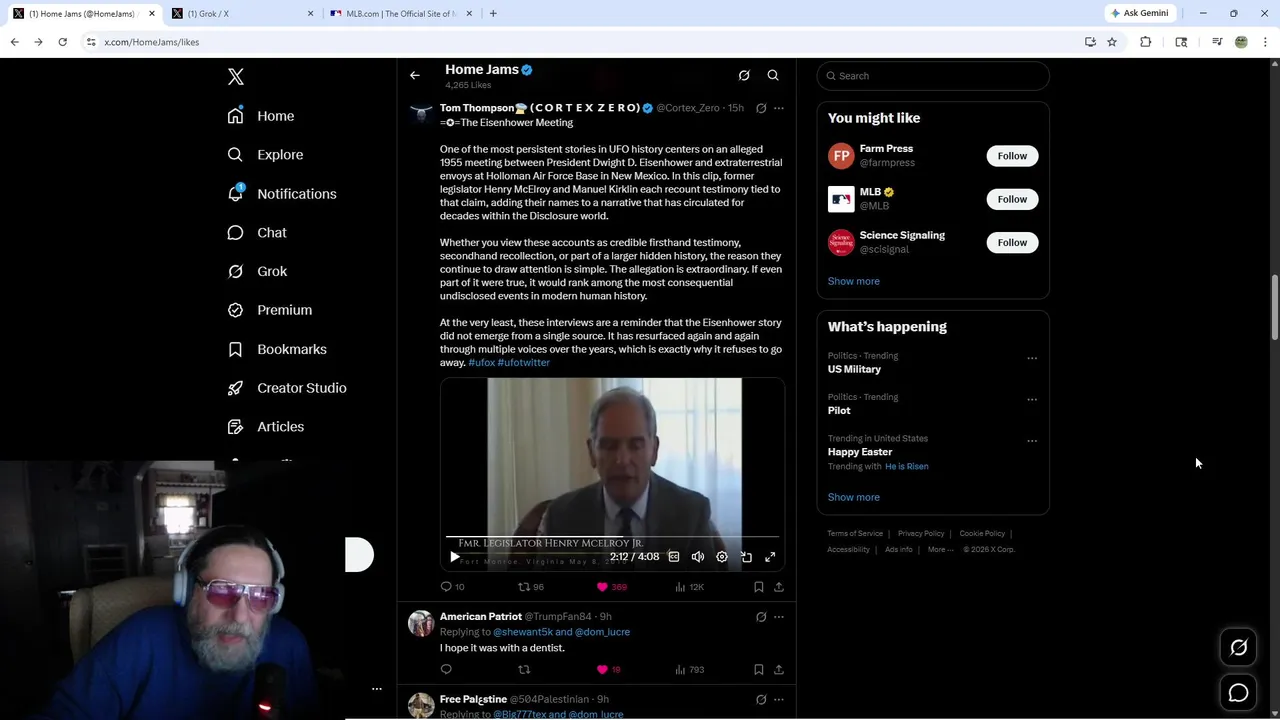
Task: Open floating messages chat button
Action: (1238, 693)
